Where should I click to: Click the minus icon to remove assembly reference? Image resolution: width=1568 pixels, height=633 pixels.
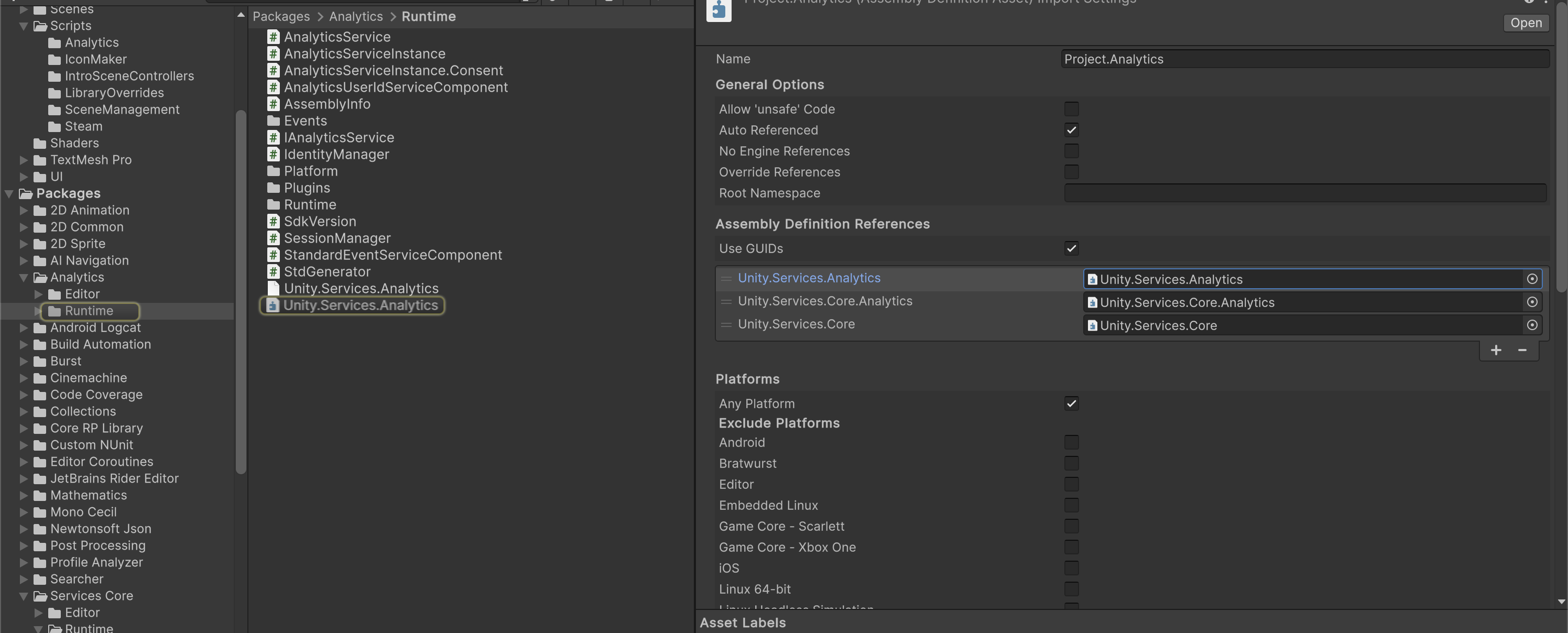pos(1522,350)
